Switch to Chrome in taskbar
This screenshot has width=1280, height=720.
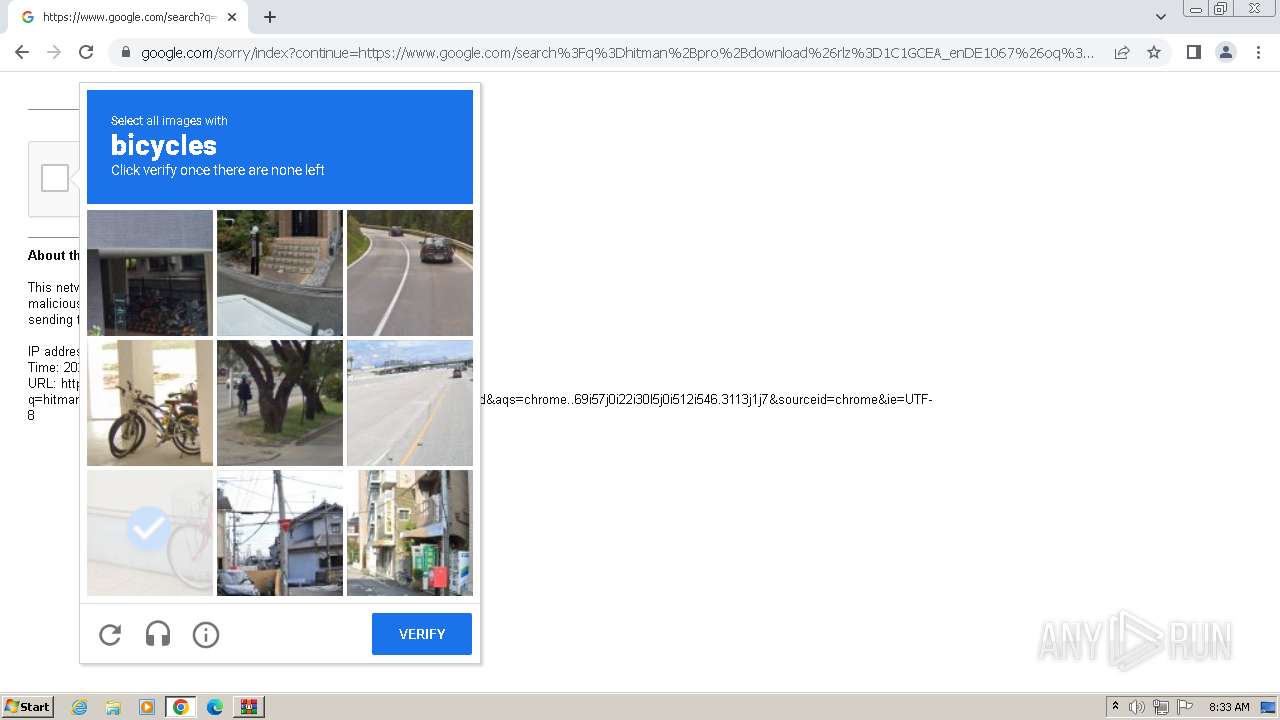pyautogui.click(x=181, y=707)
